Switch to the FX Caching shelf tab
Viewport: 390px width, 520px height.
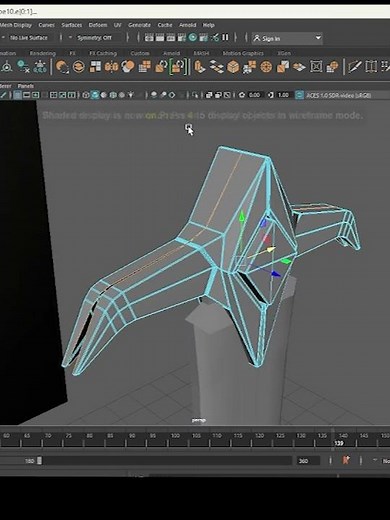coord(103,53)
